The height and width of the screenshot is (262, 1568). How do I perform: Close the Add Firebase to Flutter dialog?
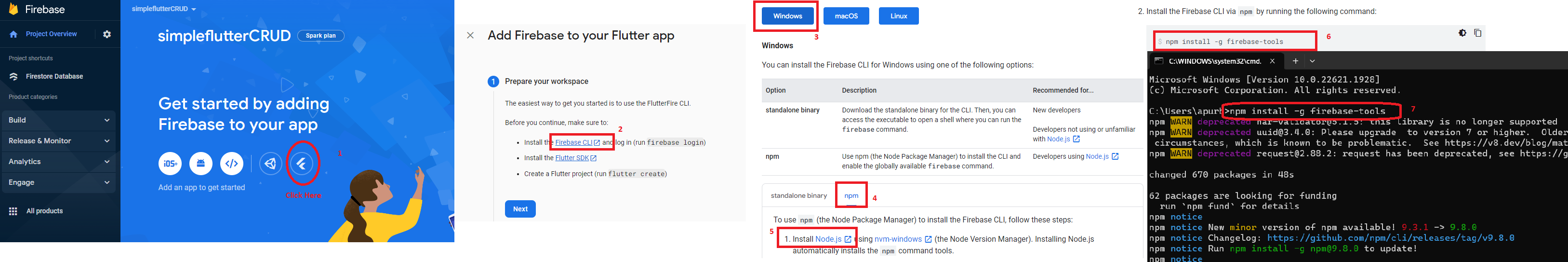click(470, 35)
